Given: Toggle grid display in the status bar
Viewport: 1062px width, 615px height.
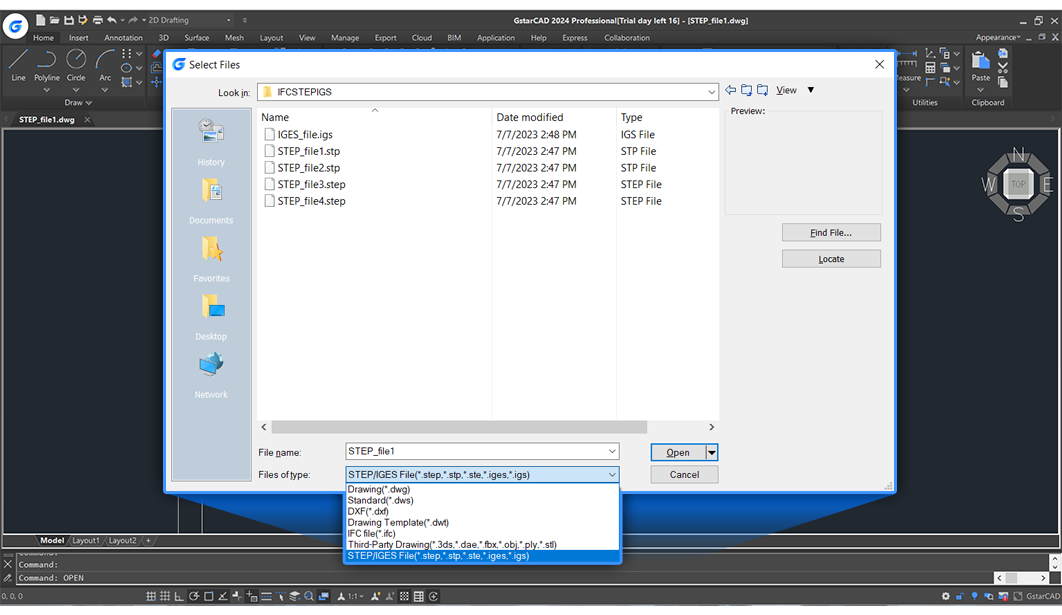Looking at the screenshot, I should (165, 595).
